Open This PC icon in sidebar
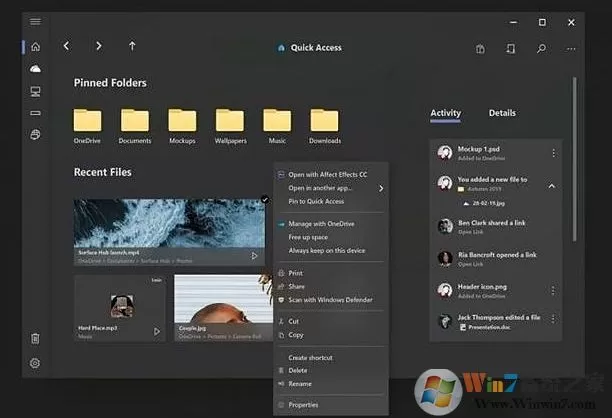 [x=35, y=91]
